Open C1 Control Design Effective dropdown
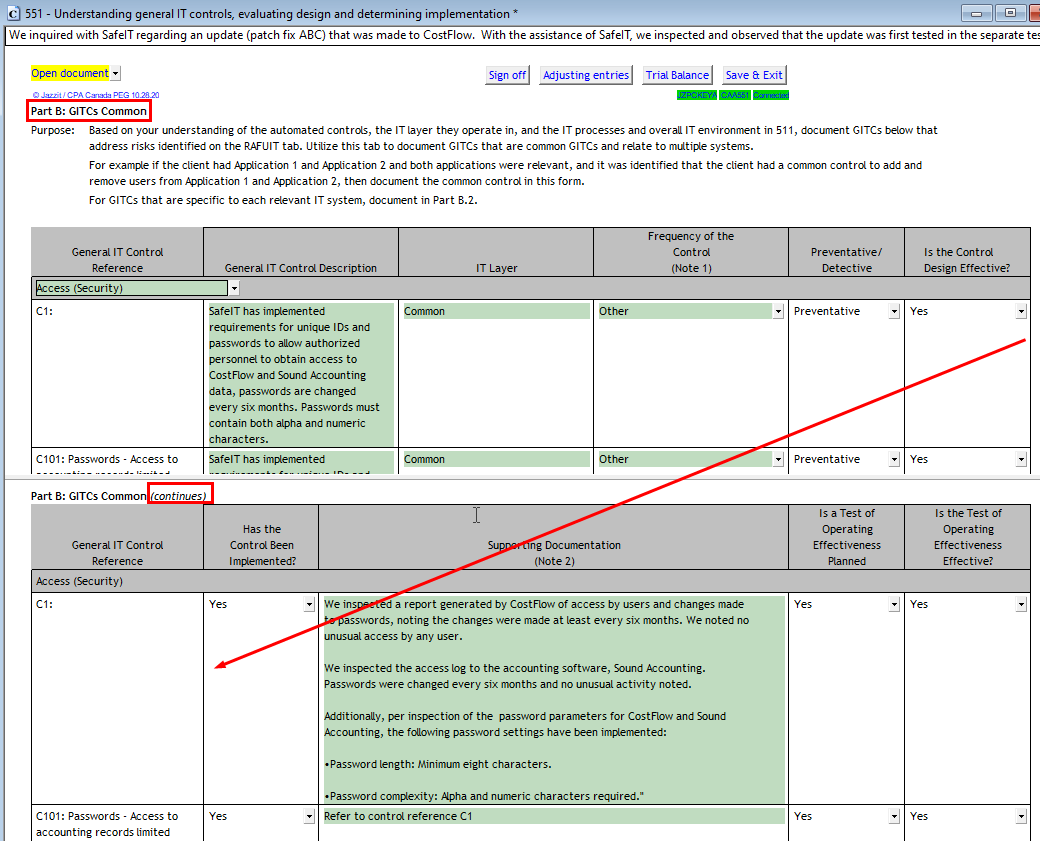The width and height of the screenshot is (1040, 841). pos(1021,312)
